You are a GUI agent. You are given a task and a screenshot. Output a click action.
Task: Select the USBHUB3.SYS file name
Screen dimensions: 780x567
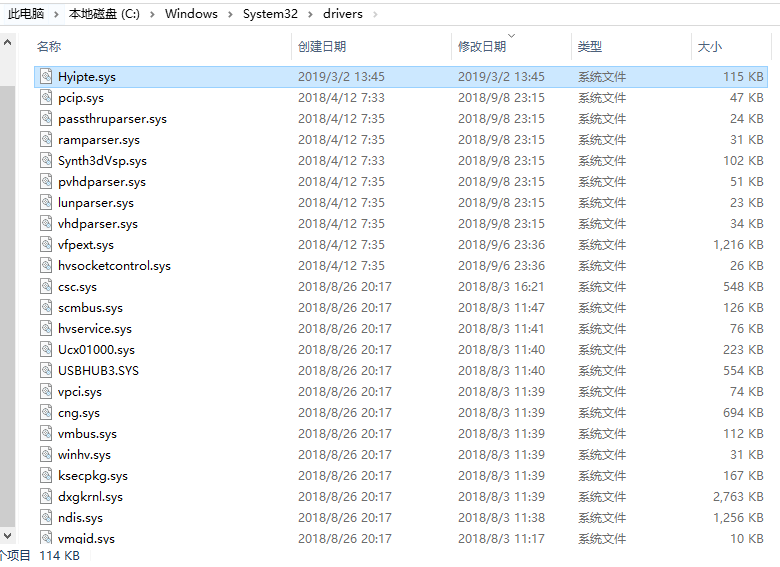click(98, 371)
